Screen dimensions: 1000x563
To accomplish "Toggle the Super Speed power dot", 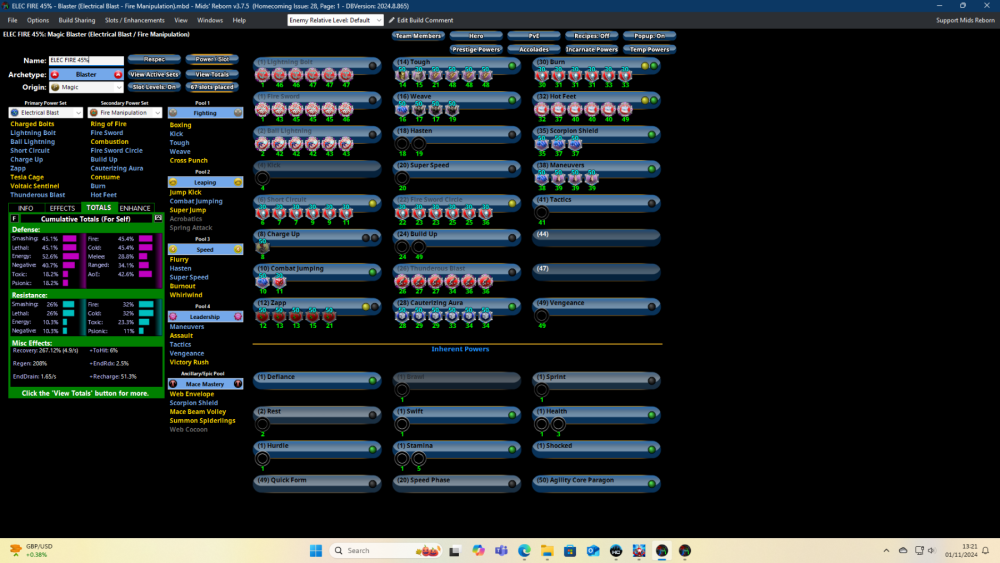I will pyautogui.click(x=512, y=169).
